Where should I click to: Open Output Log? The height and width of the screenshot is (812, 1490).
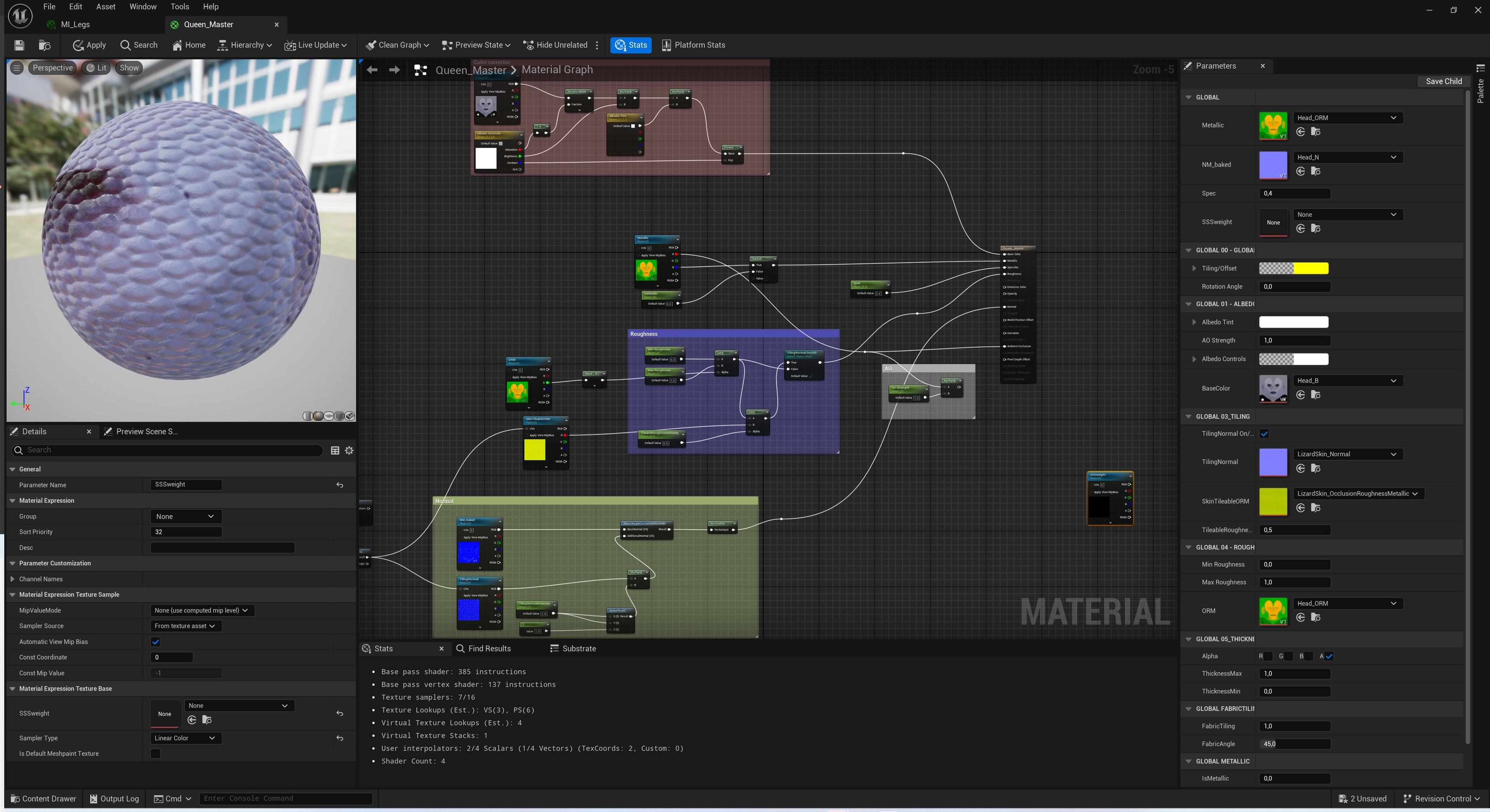[114, 799]
